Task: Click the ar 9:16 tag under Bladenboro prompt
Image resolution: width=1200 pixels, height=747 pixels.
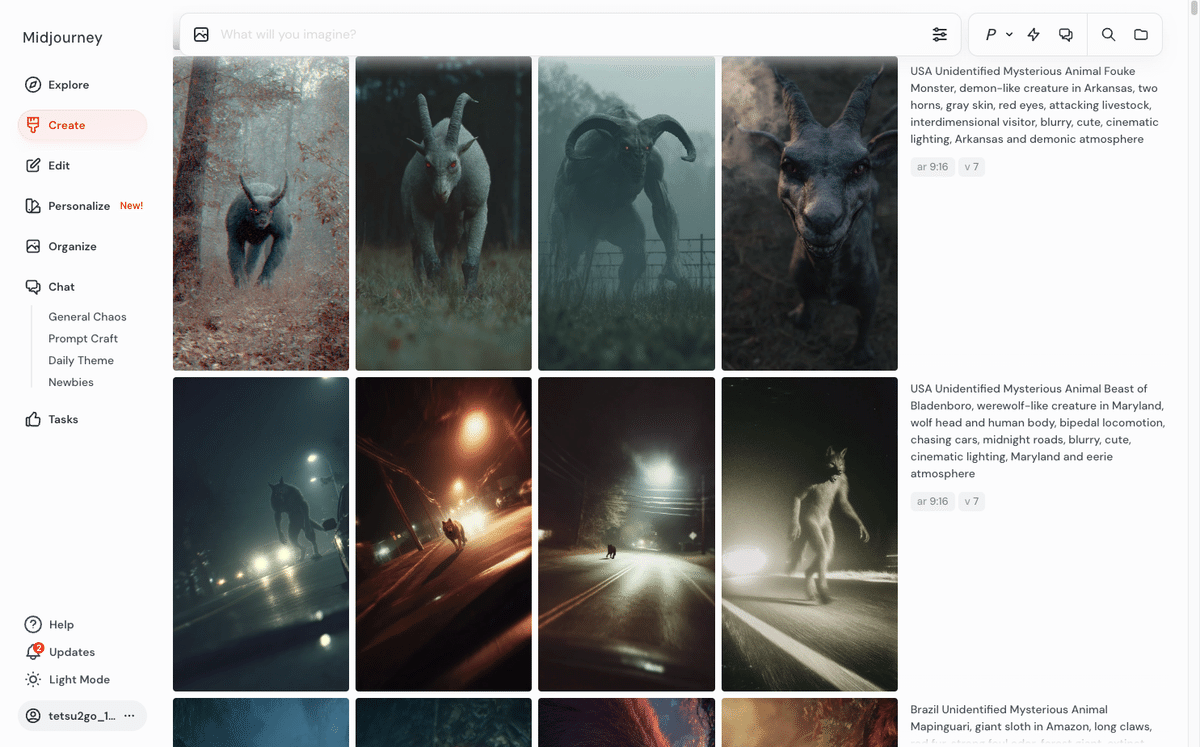Action: click(932, 501)
